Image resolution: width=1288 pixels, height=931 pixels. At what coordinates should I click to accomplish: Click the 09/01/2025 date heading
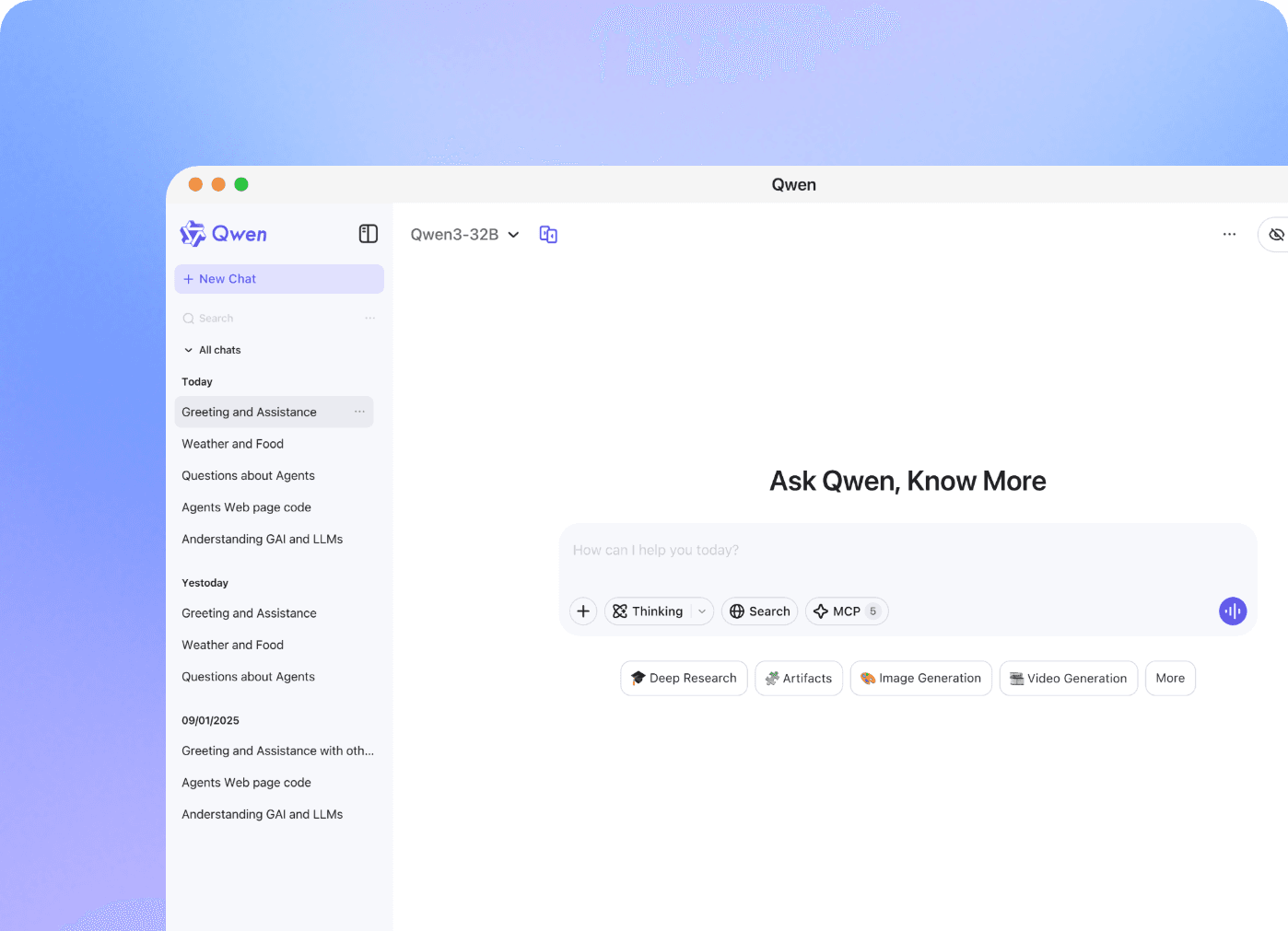(210, 721)
